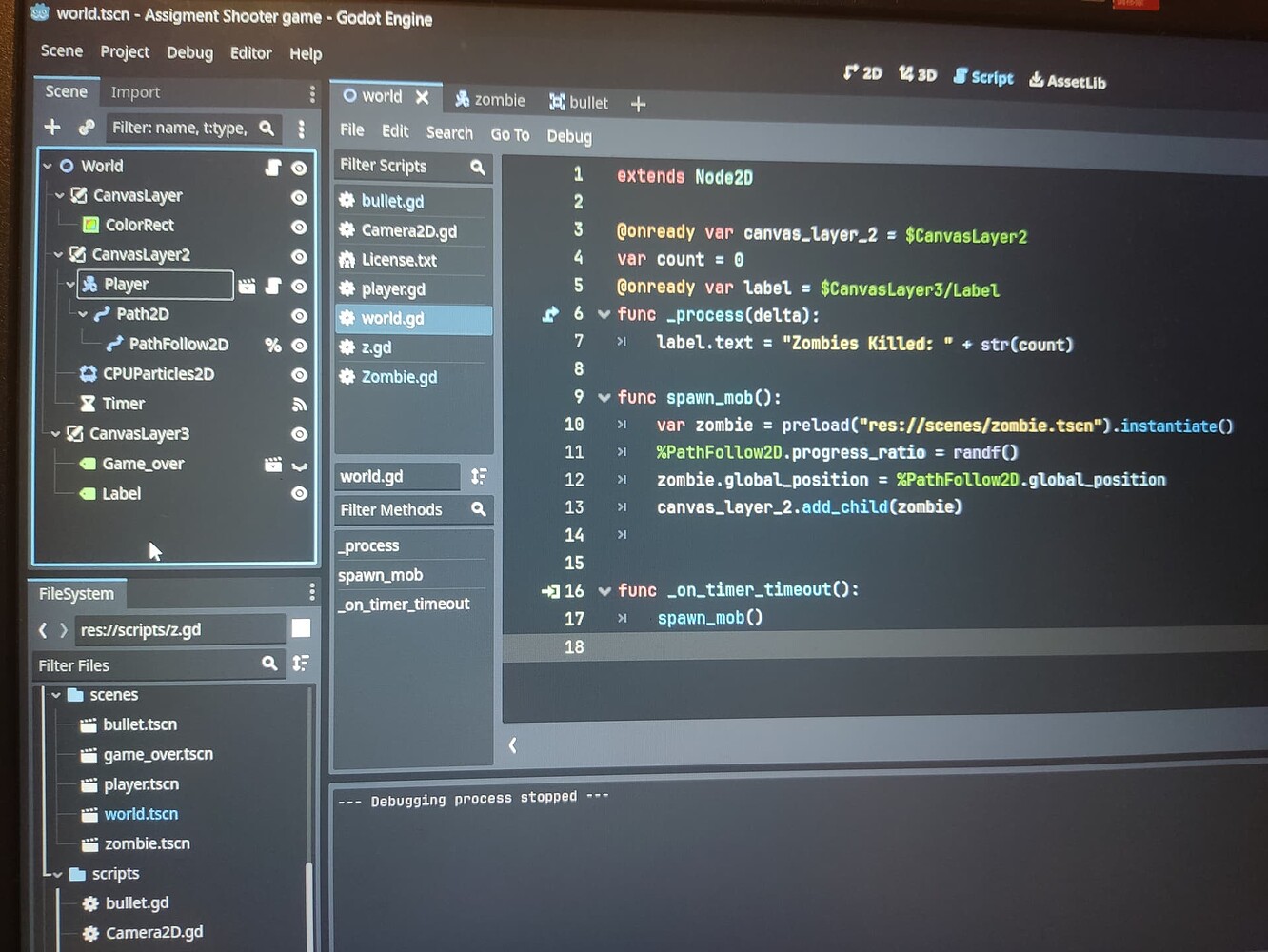Viewport: 1268px width, 952px height.
Task: Switch to the zombie scene tab
Action: [489, 100]
